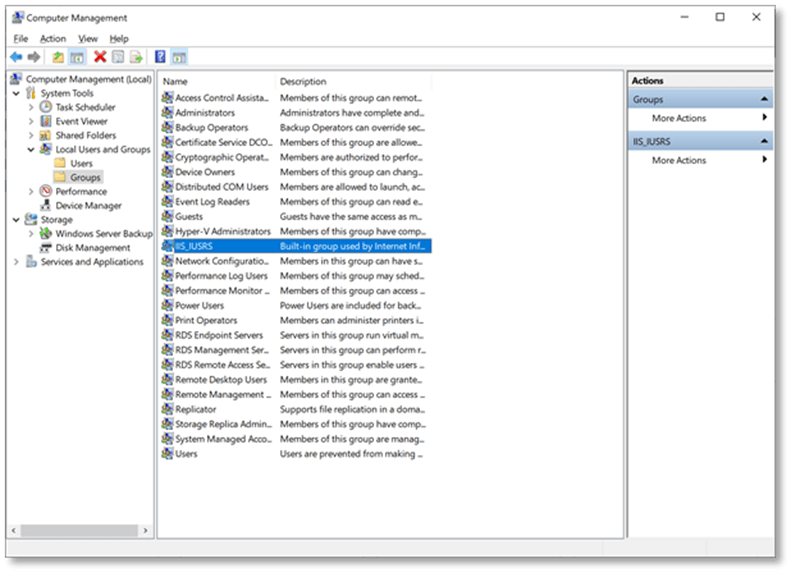Sort list by the Name column header

pyautogui.click(x=215, y=81)
